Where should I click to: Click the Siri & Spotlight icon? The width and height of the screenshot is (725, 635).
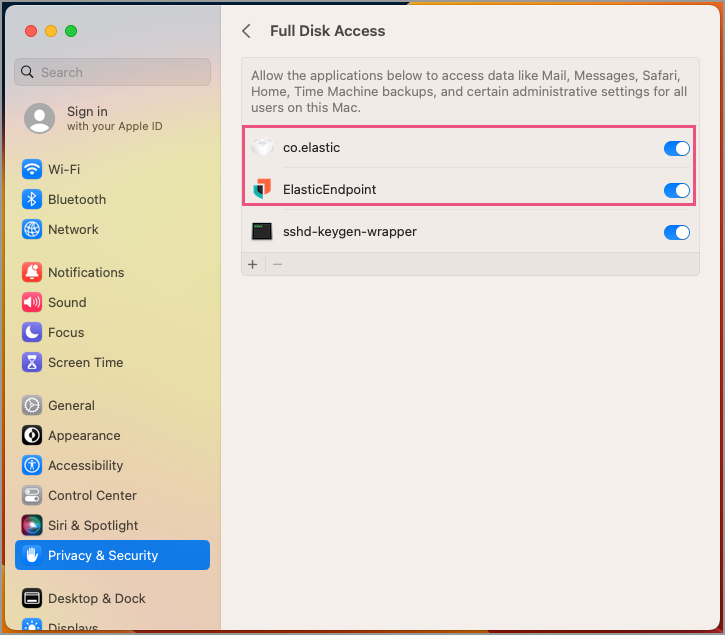[x=32, y=526]
